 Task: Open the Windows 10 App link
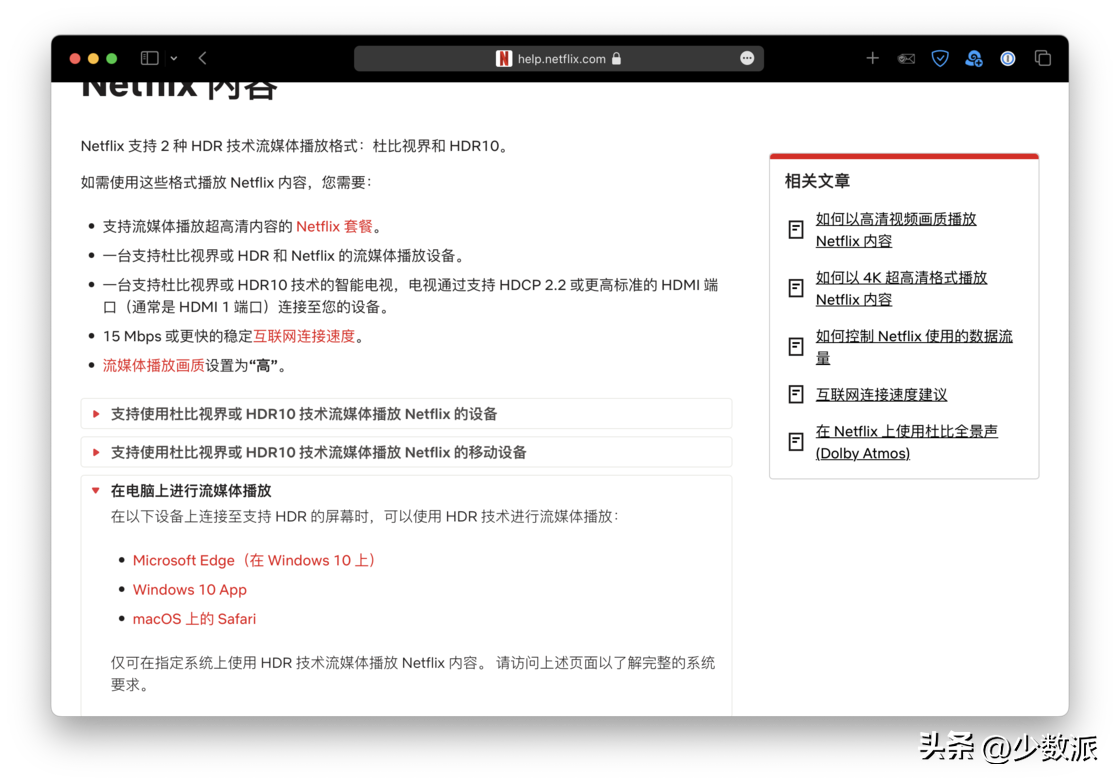190,590
